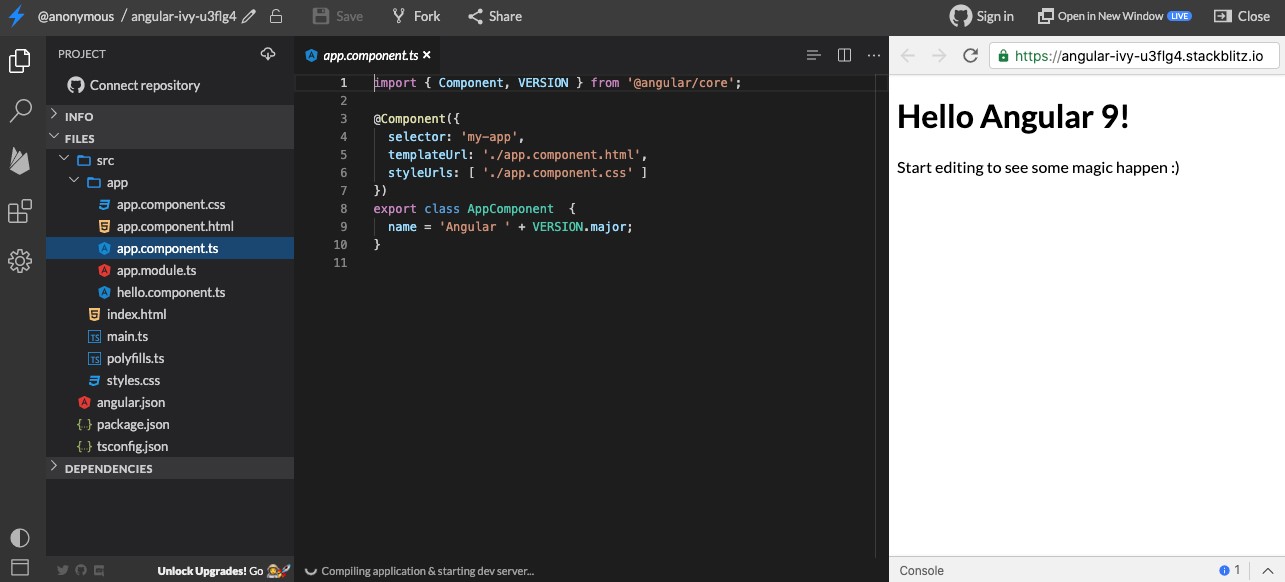Collapse the app folder
Viewport: 1285px width, 582px height.
170,182
